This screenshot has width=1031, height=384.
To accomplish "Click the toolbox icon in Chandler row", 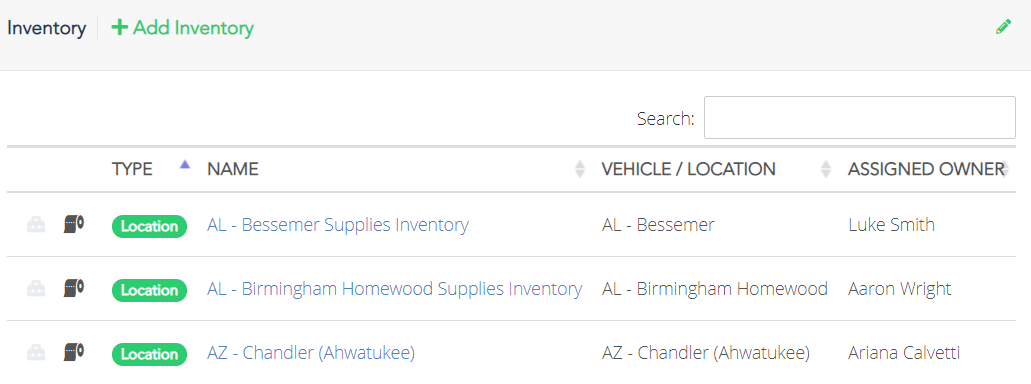I will (36, 353).
